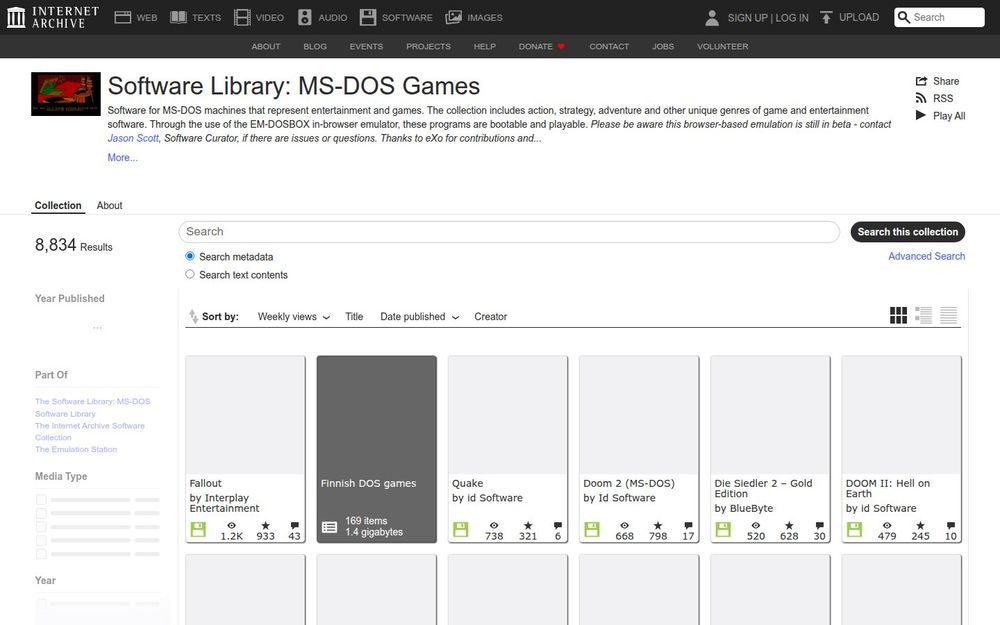Open the Images section icon

click(453, 17)
